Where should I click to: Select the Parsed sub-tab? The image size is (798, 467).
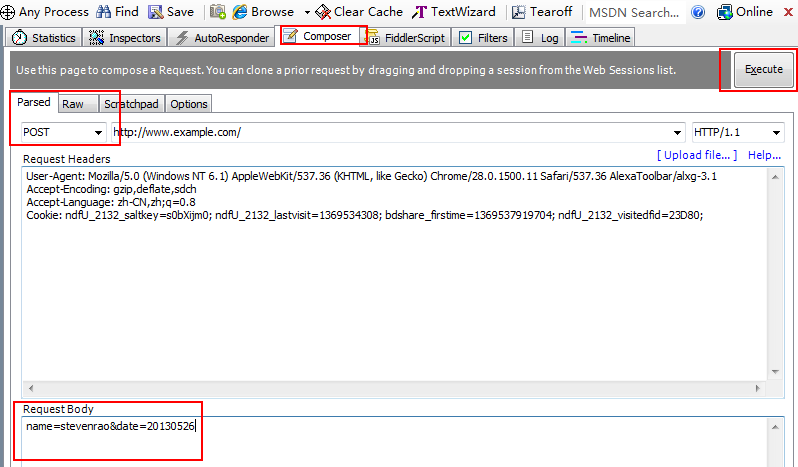coord(34,102)
